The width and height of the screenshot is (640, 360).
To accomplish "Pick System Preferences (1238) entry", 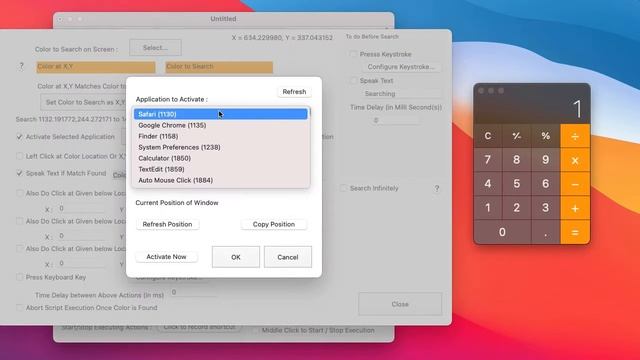I will point(220,147).
